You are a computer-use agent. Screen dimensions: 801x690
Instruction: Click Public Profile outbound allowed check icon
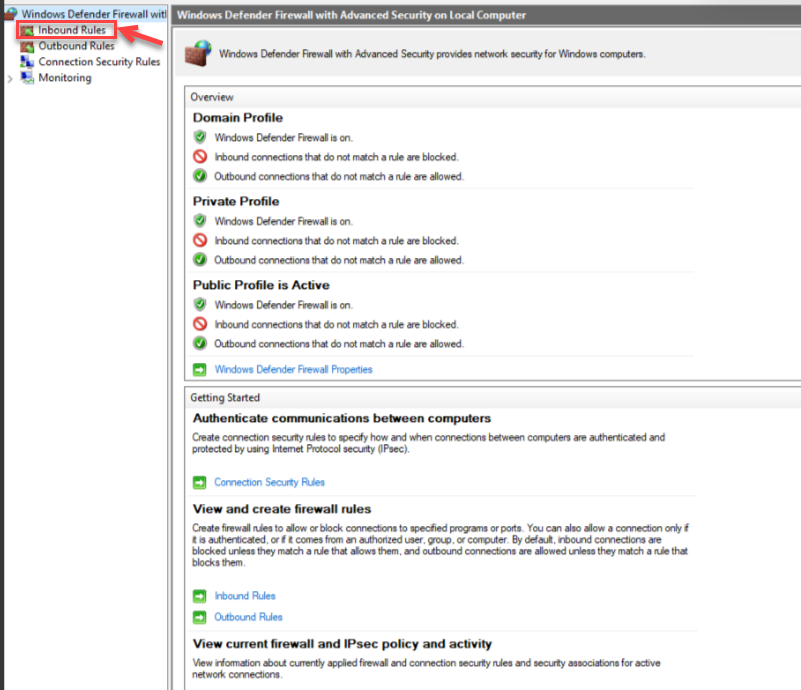(200, 343)
